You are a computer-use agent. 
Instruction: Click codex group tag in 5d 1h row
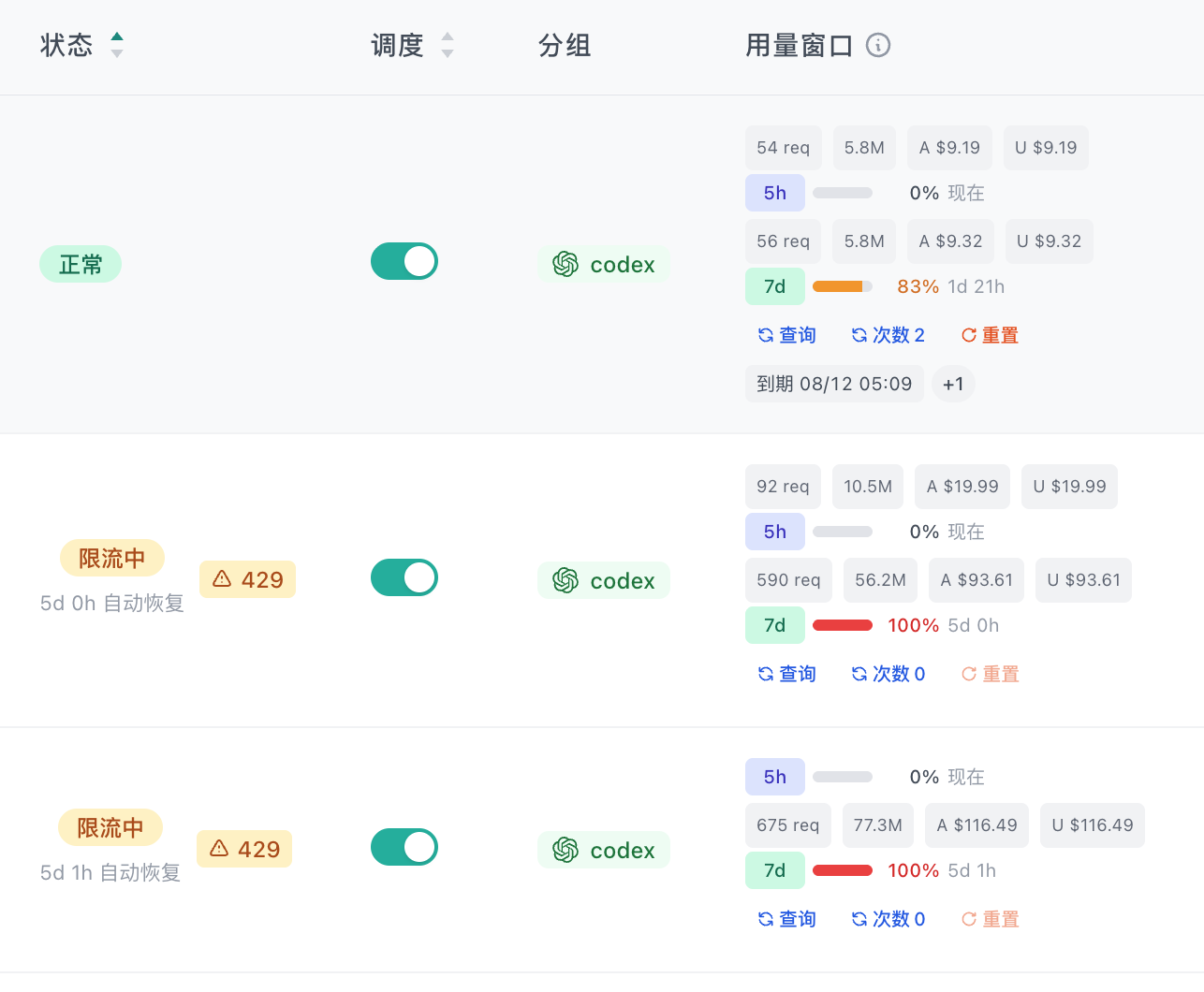click(x=604, y=850)
